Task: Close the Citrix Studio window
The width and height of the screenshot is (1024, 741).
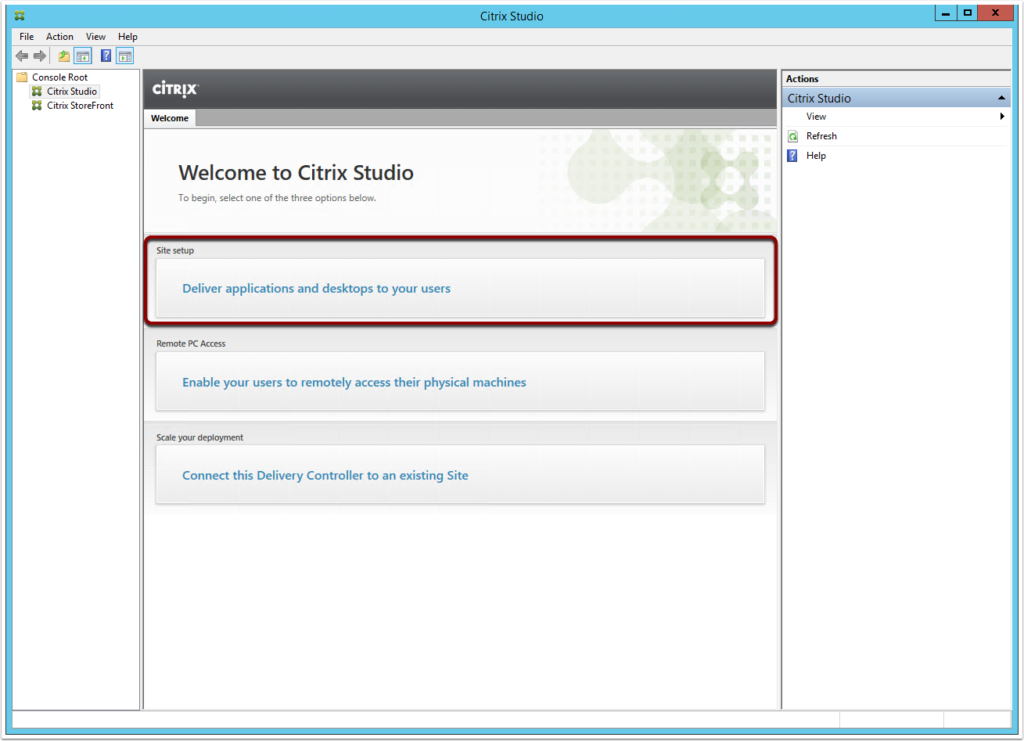Action: click(x=995, y=12)
